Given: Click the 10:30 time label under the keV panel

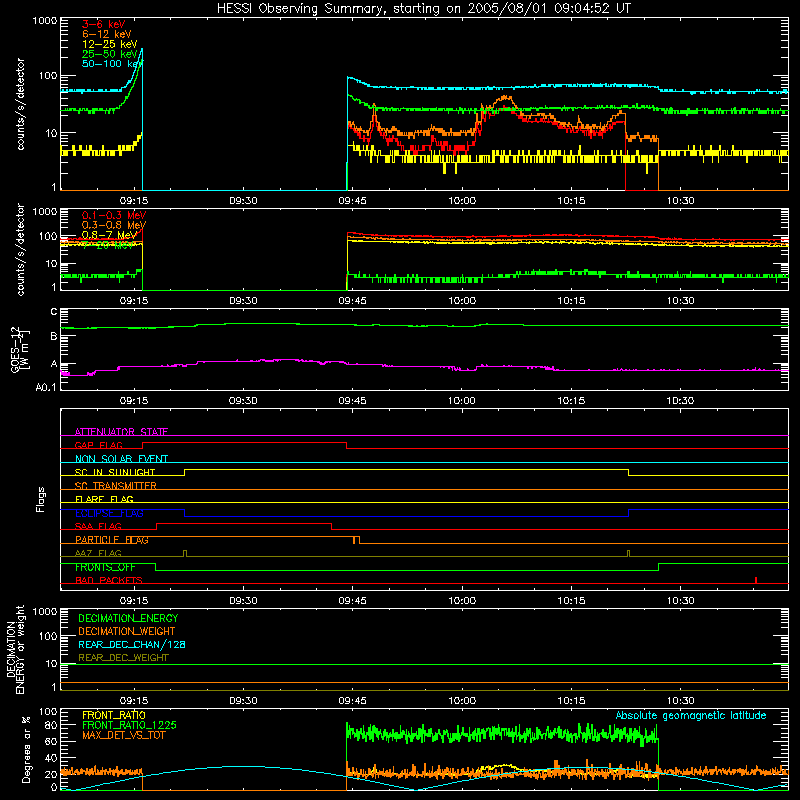Looking at the screenshot, I should (680, 201).
